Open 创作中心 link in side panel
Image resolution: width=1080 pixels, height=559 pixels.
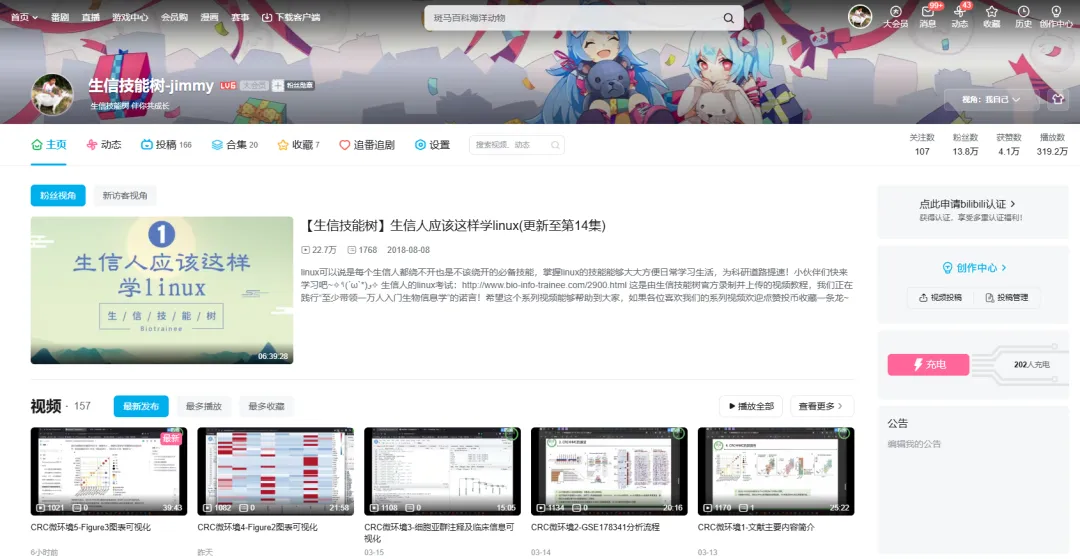pyautogui.click(x=974, y=268)
